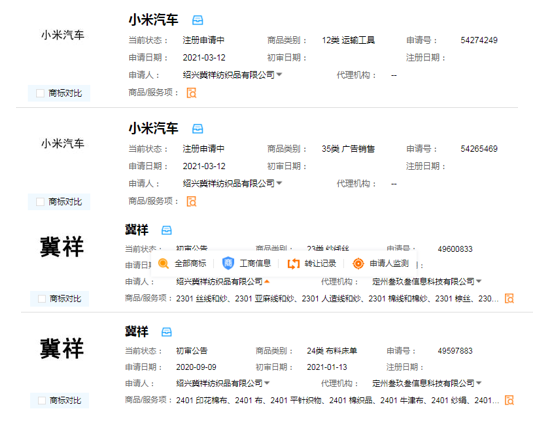Screen dimensions: 545x437
Task: Expand applicant dropdown for application 54265469
Action: (x=279, y=183)
